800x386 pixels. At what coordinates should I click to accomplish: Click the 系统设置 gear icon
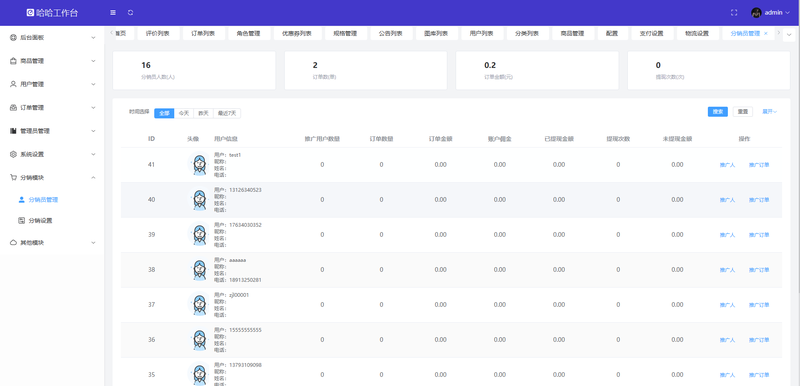click(x=13, y=154)
